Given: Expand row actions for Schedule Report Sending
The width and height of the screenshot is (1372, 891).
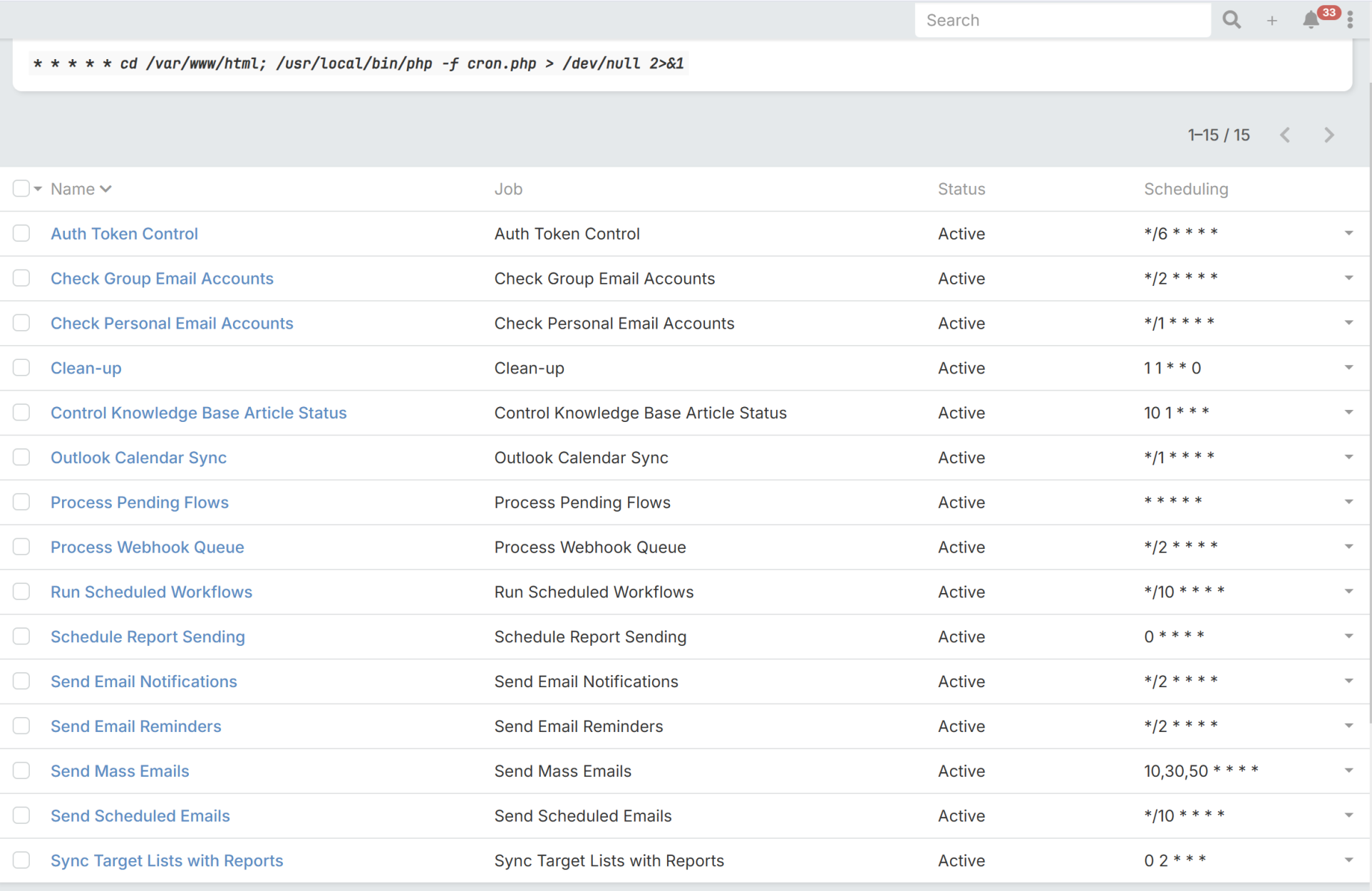Looking at the screenshot, I should coord(1348,637).
